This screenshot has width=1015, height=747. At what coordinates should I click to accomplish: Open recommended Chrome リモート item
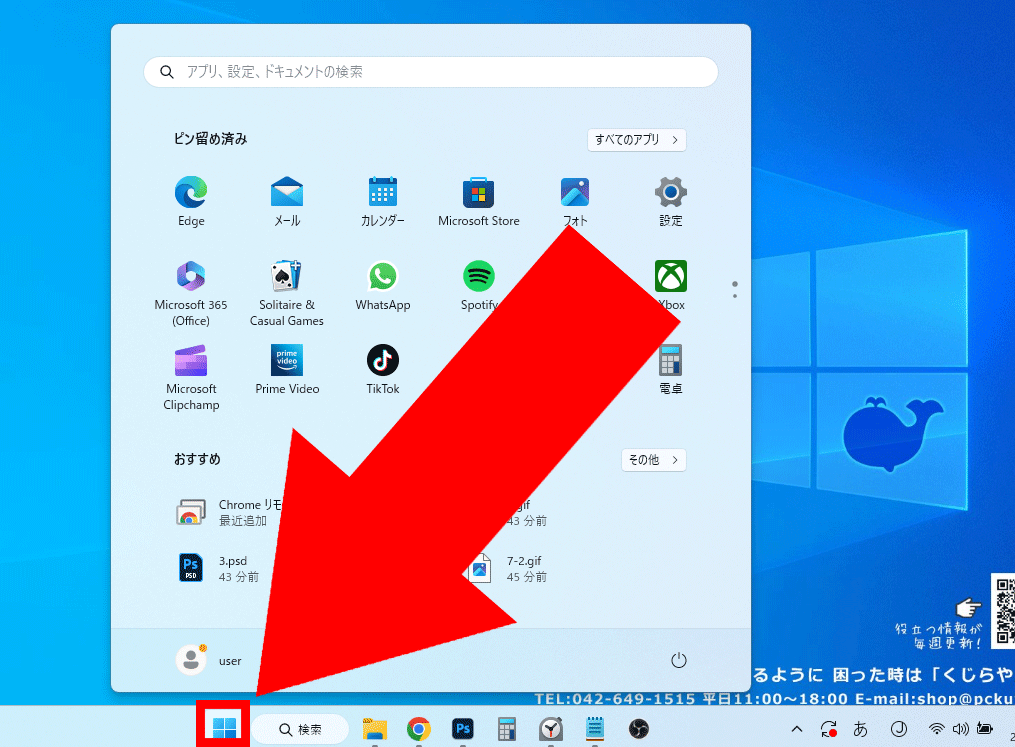pyautogui.click(x=230, y=512)
